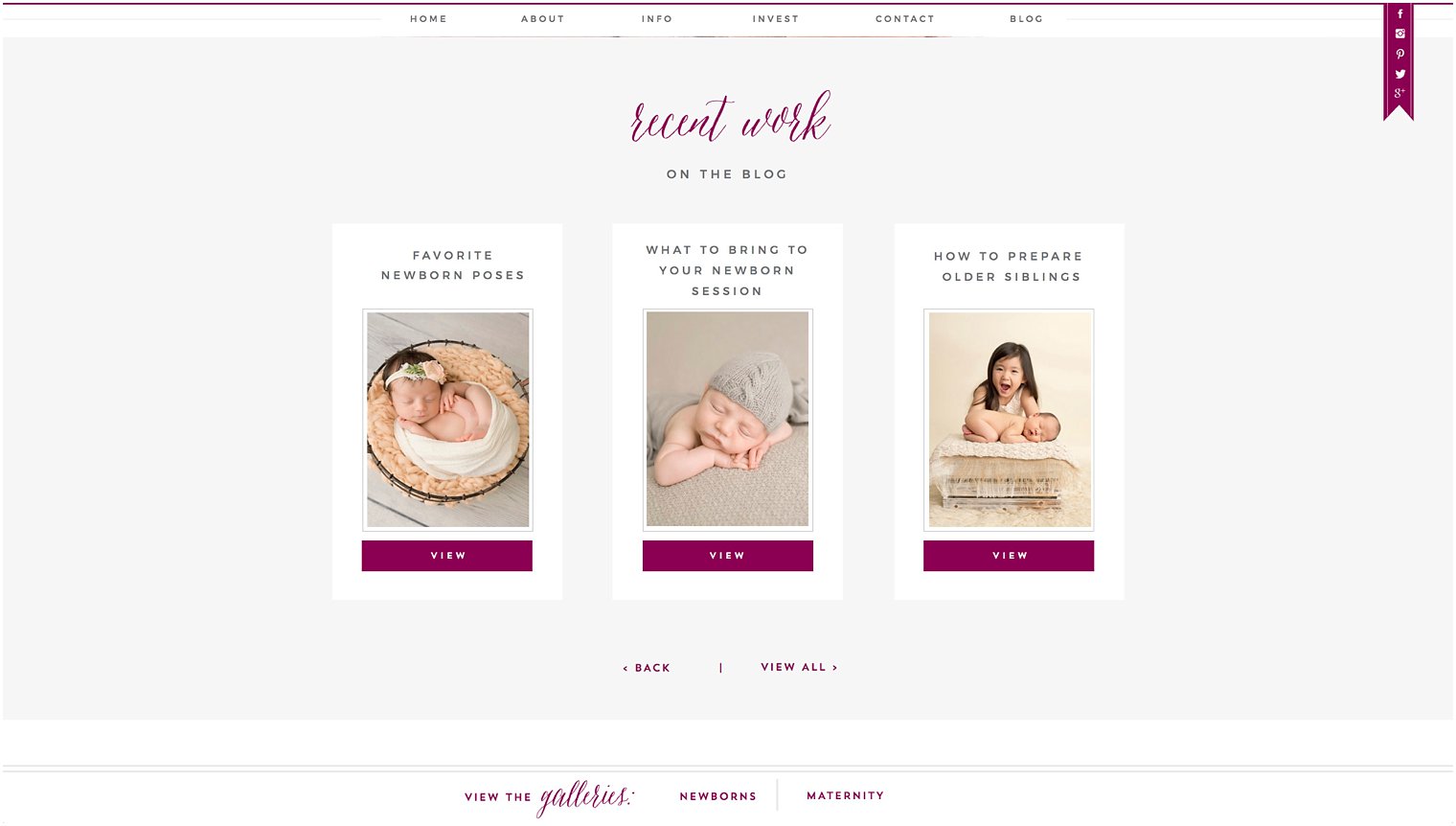The image size is (1456, 826).
Task: Go to the Home menu item
Action: point(428,19)
